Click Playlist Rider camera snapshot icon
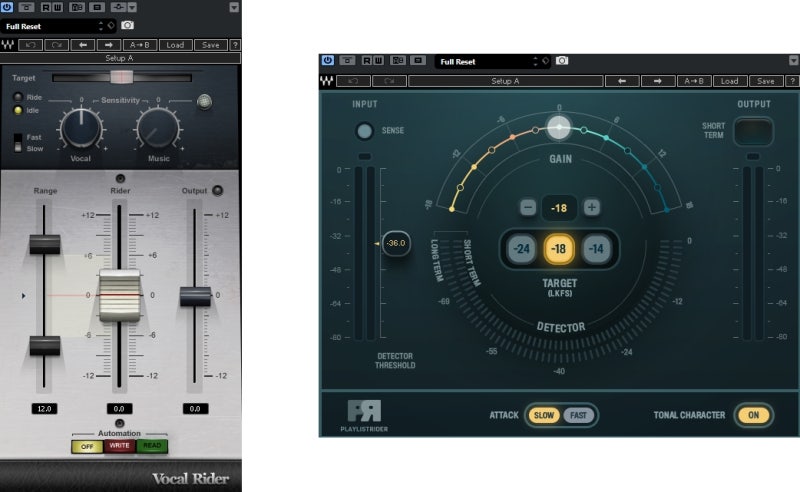This screenshot has height=492, width=800. pos(562,61)
